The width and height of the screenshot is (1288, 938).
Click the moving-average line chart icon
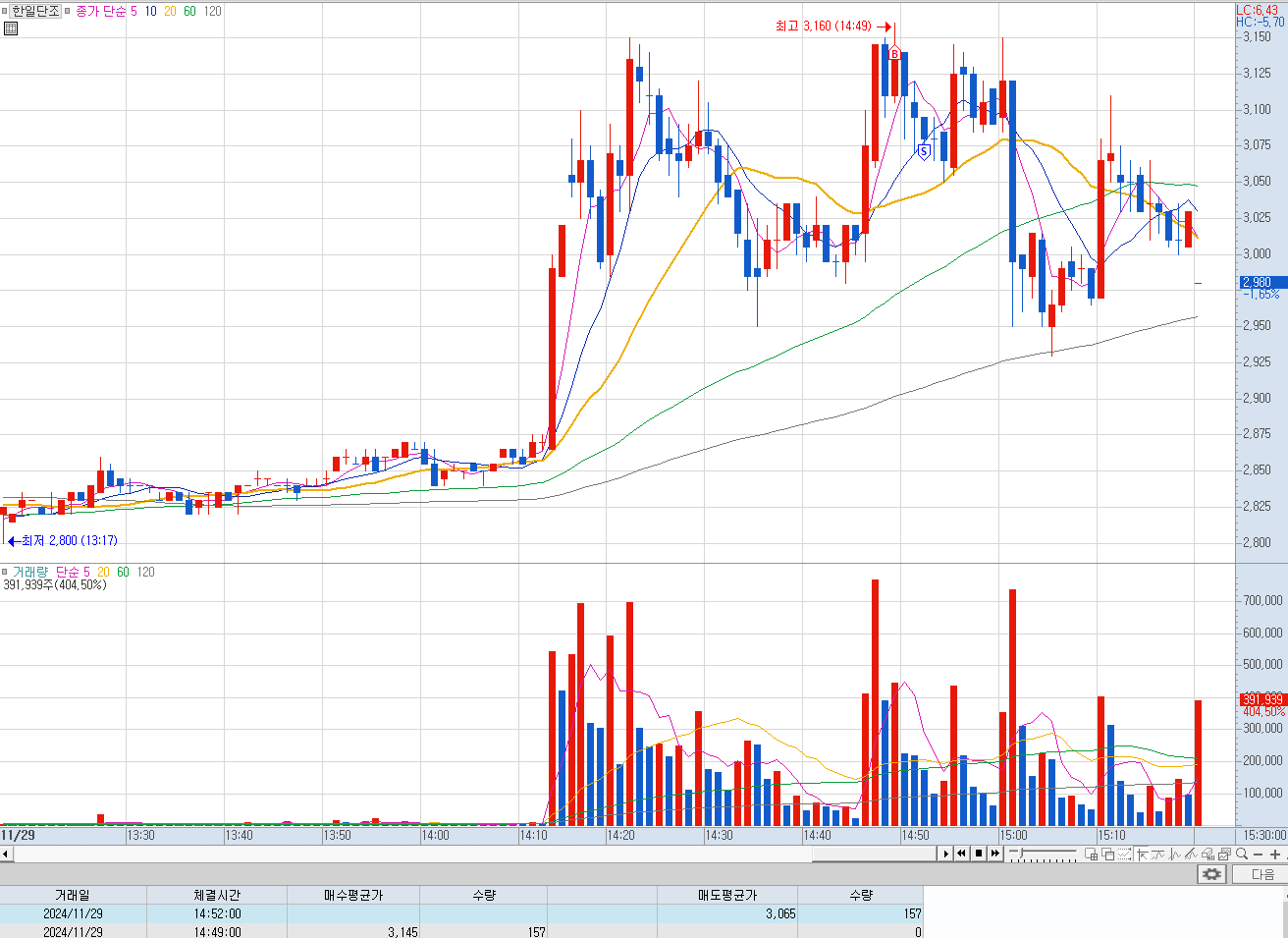point(1157,854)
